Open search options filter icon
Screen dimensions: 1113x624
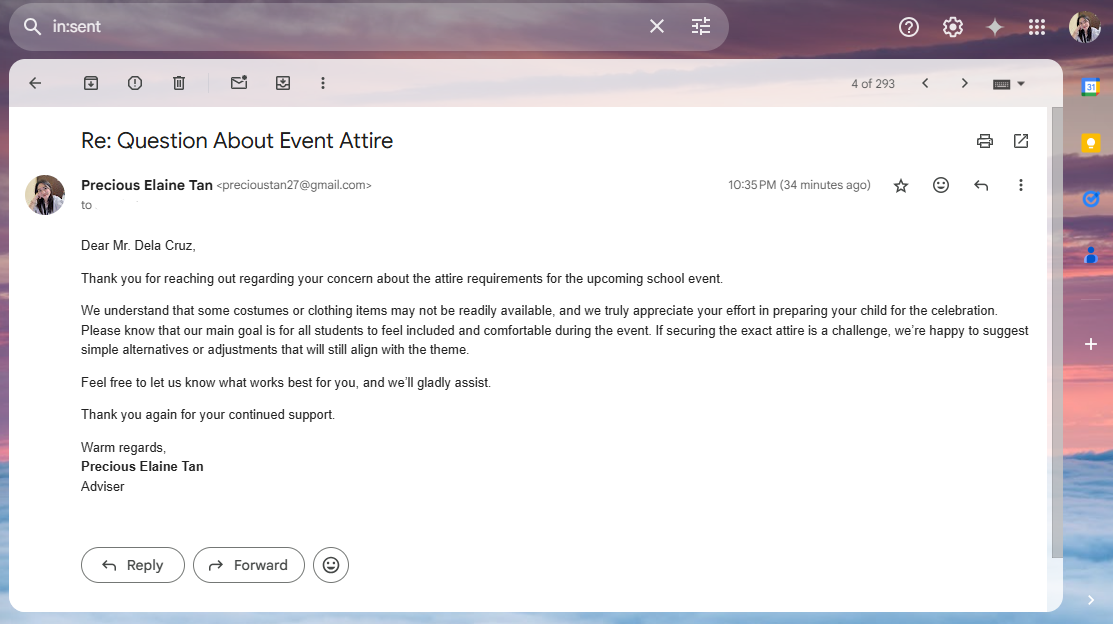(x=701, y=26)
